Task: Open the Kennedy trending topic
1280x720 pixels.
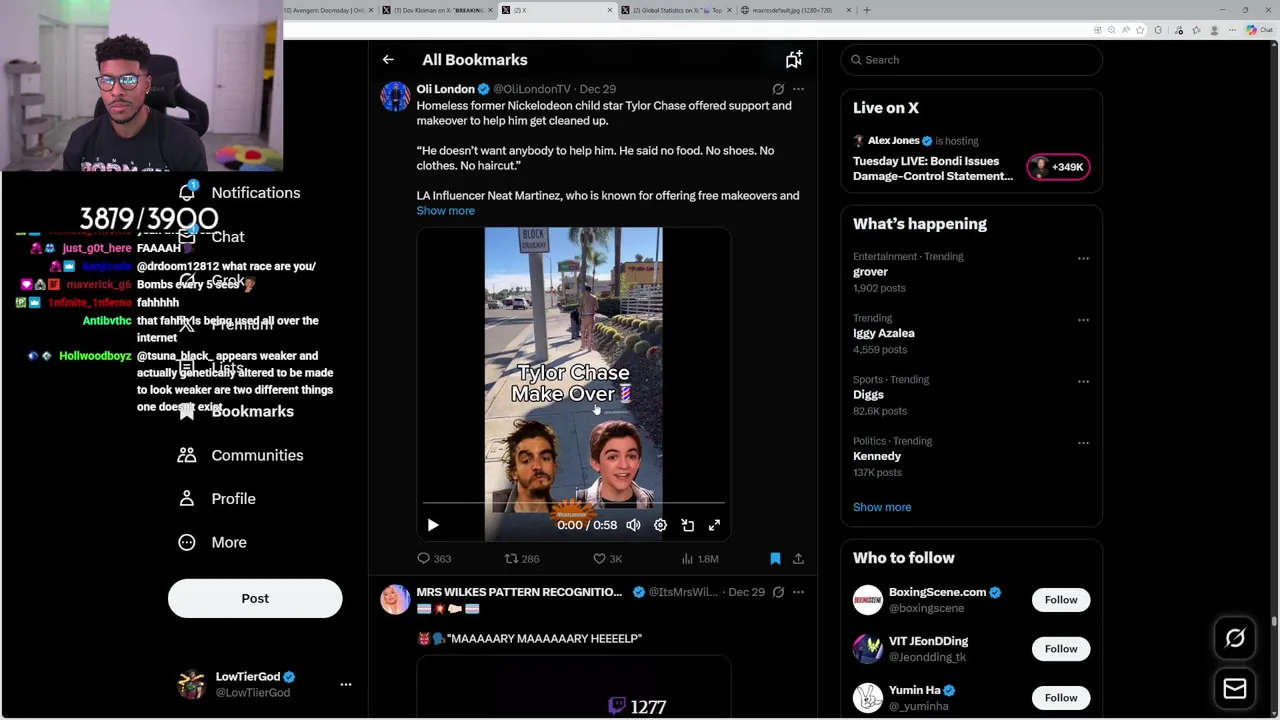Action: click(877, 456)
